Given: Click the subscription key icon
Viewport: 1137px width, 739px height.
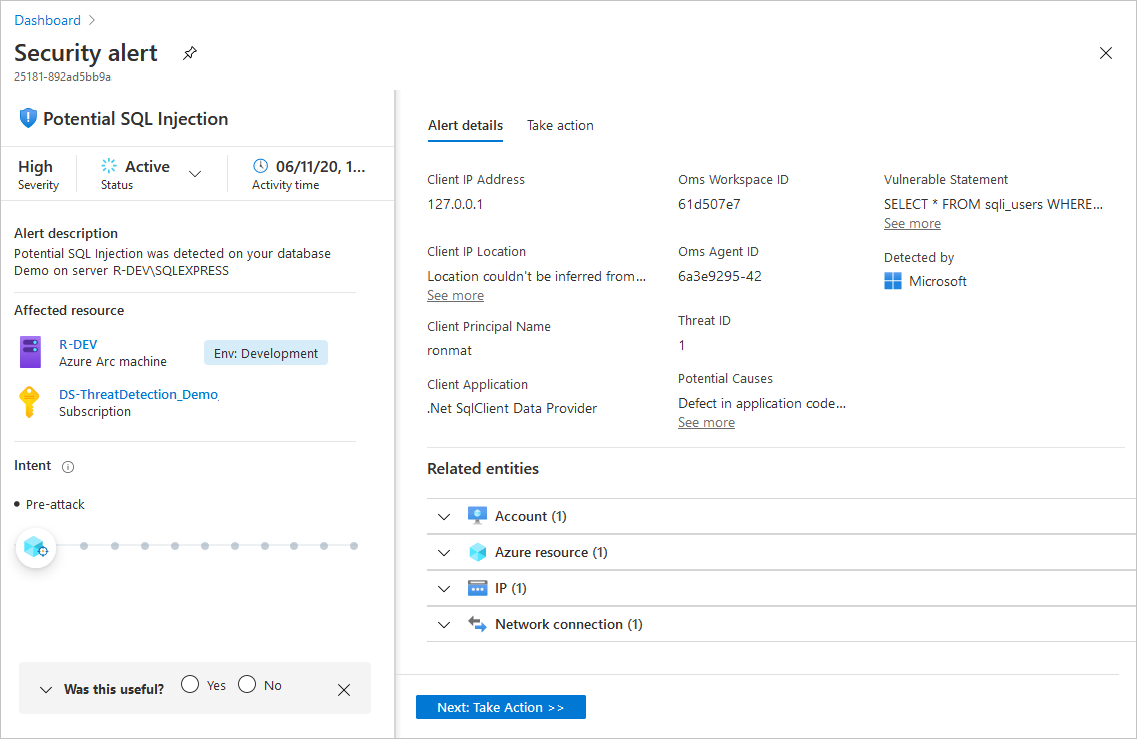Looking at the screenshot, I should point(31,402).
